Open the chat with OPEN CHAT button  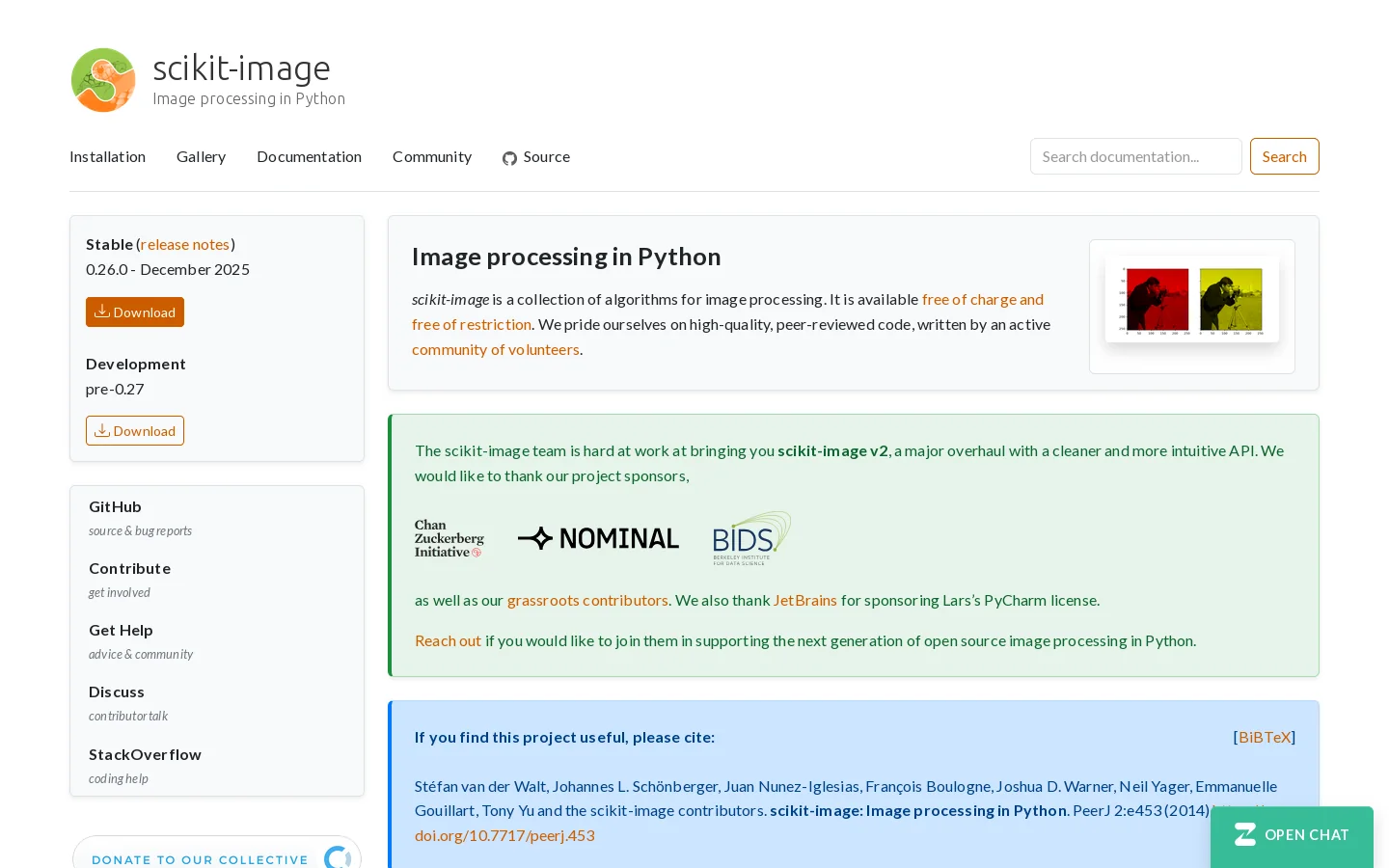[x=1292, y=835]
